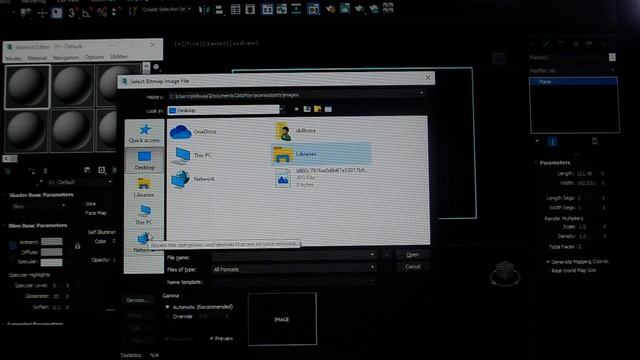Click the Open button in the file dialog

tap(412, 255)
